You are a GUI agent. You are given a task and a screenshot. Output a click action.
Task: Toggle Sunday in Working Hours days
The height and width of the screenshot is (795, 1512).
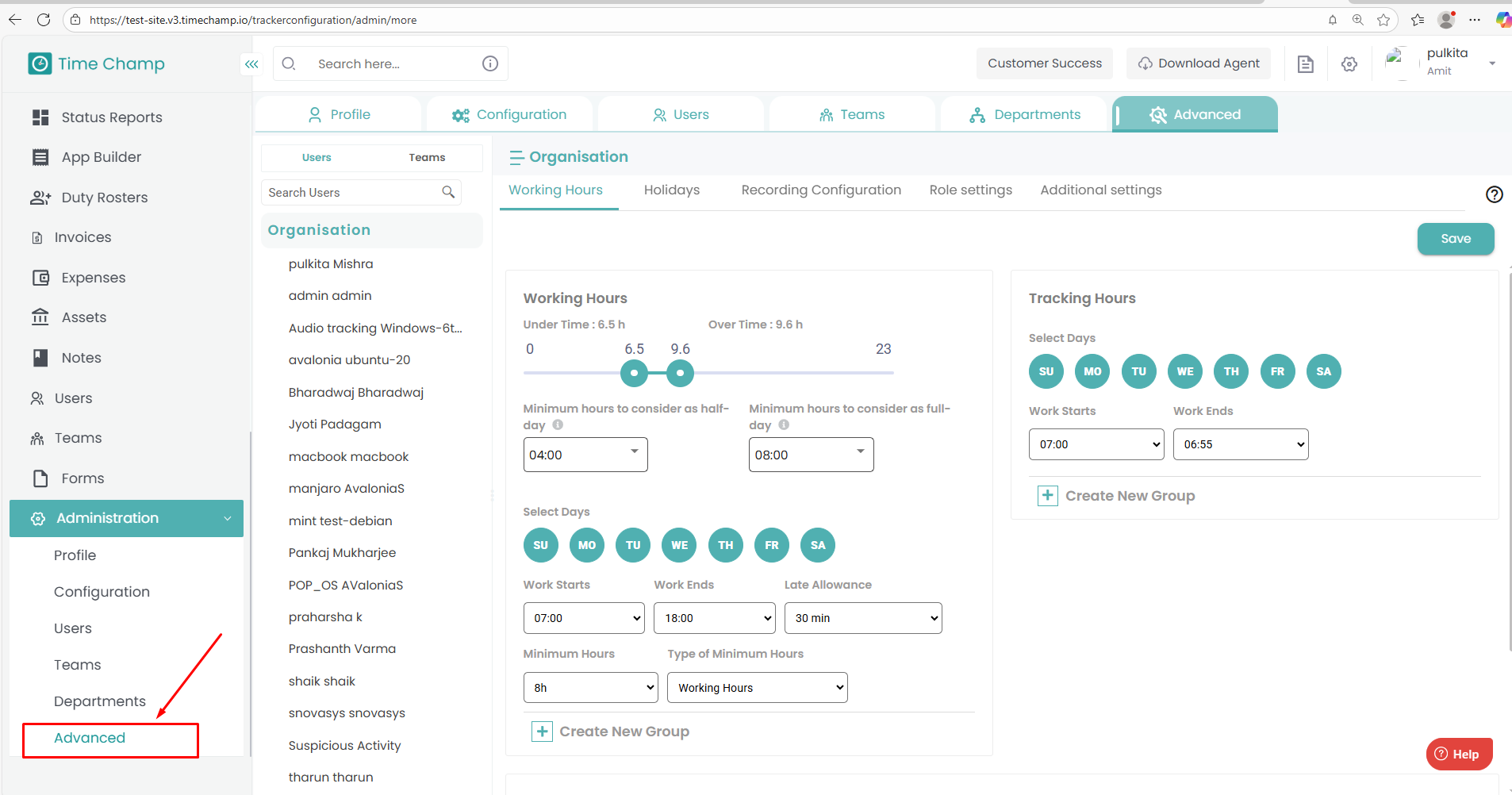pyautogui.click(x=540, y=545)
